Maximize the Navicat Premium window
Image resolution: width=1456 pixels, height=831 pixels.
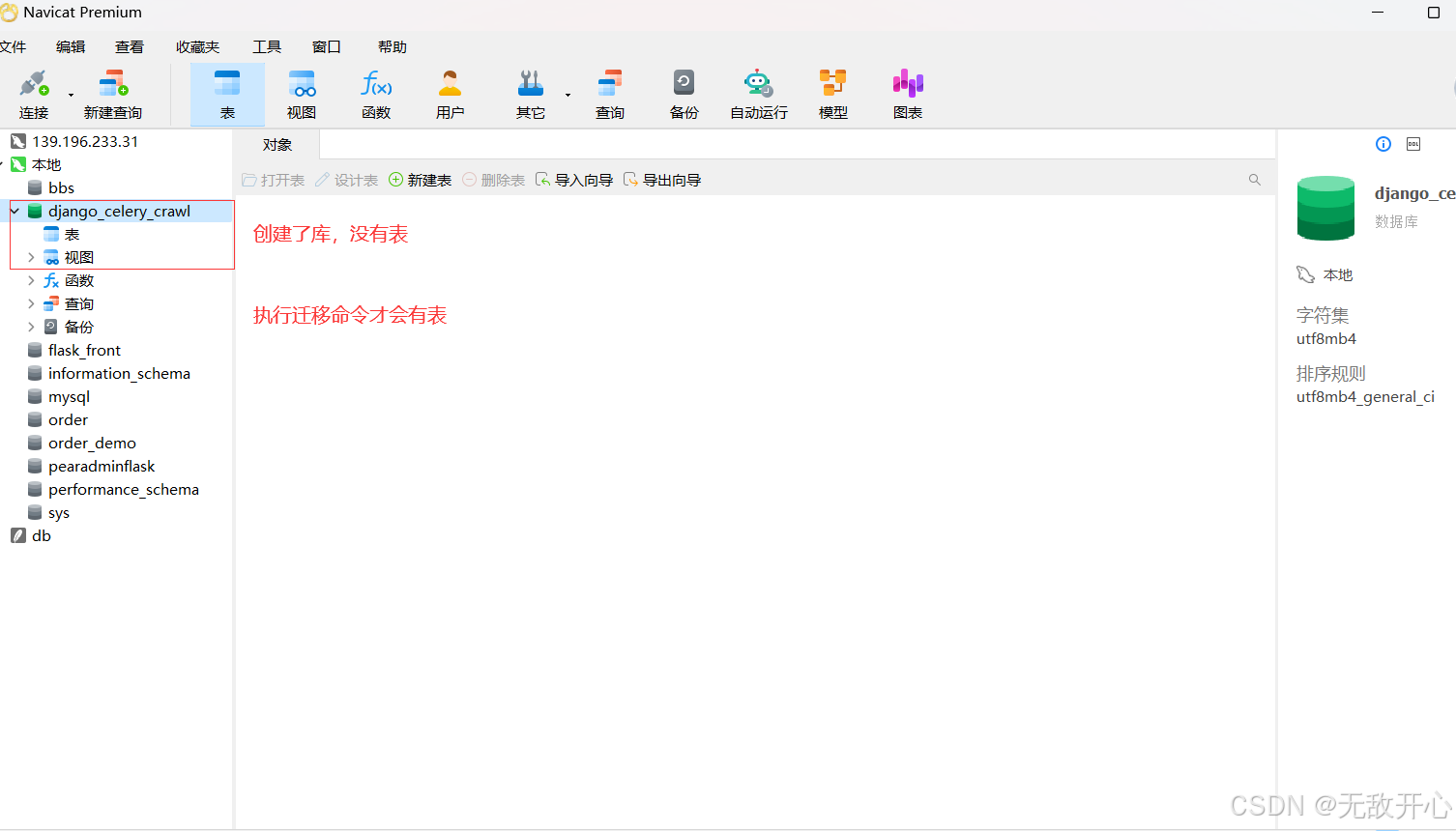1434,13
